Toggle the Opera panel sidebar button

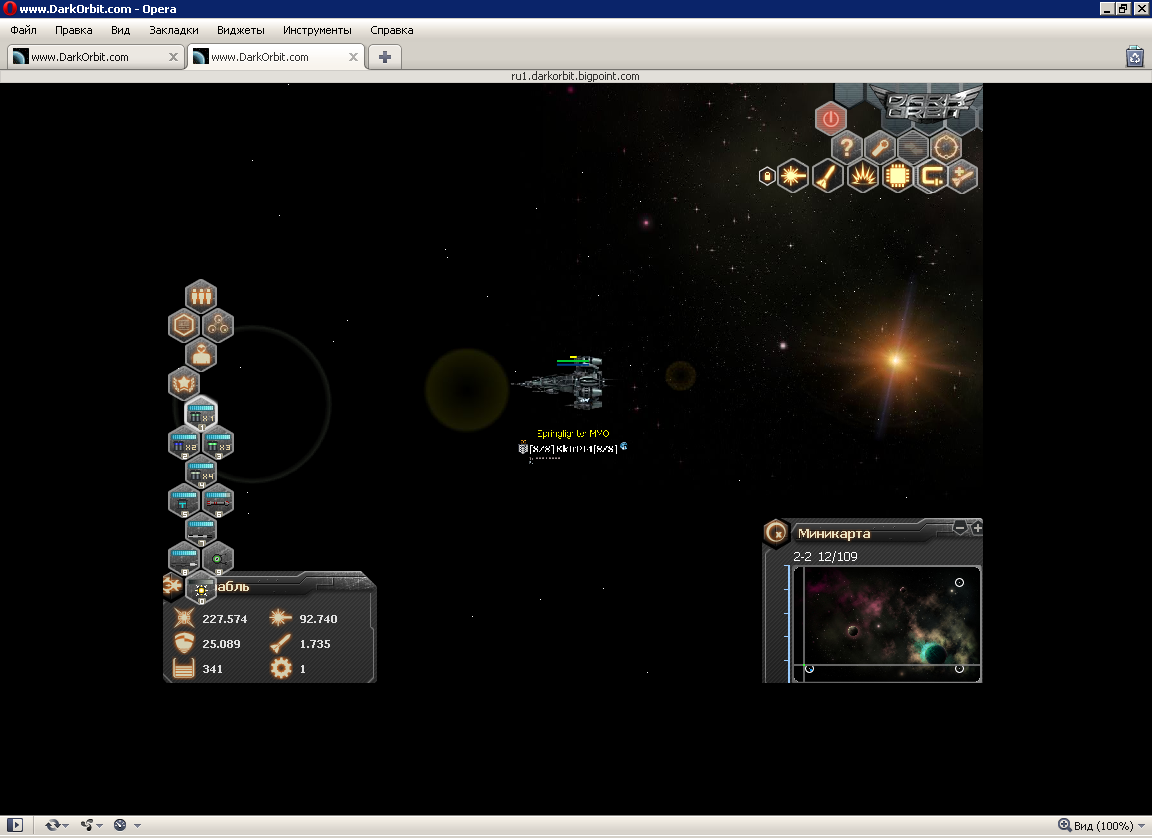(15, 826)
